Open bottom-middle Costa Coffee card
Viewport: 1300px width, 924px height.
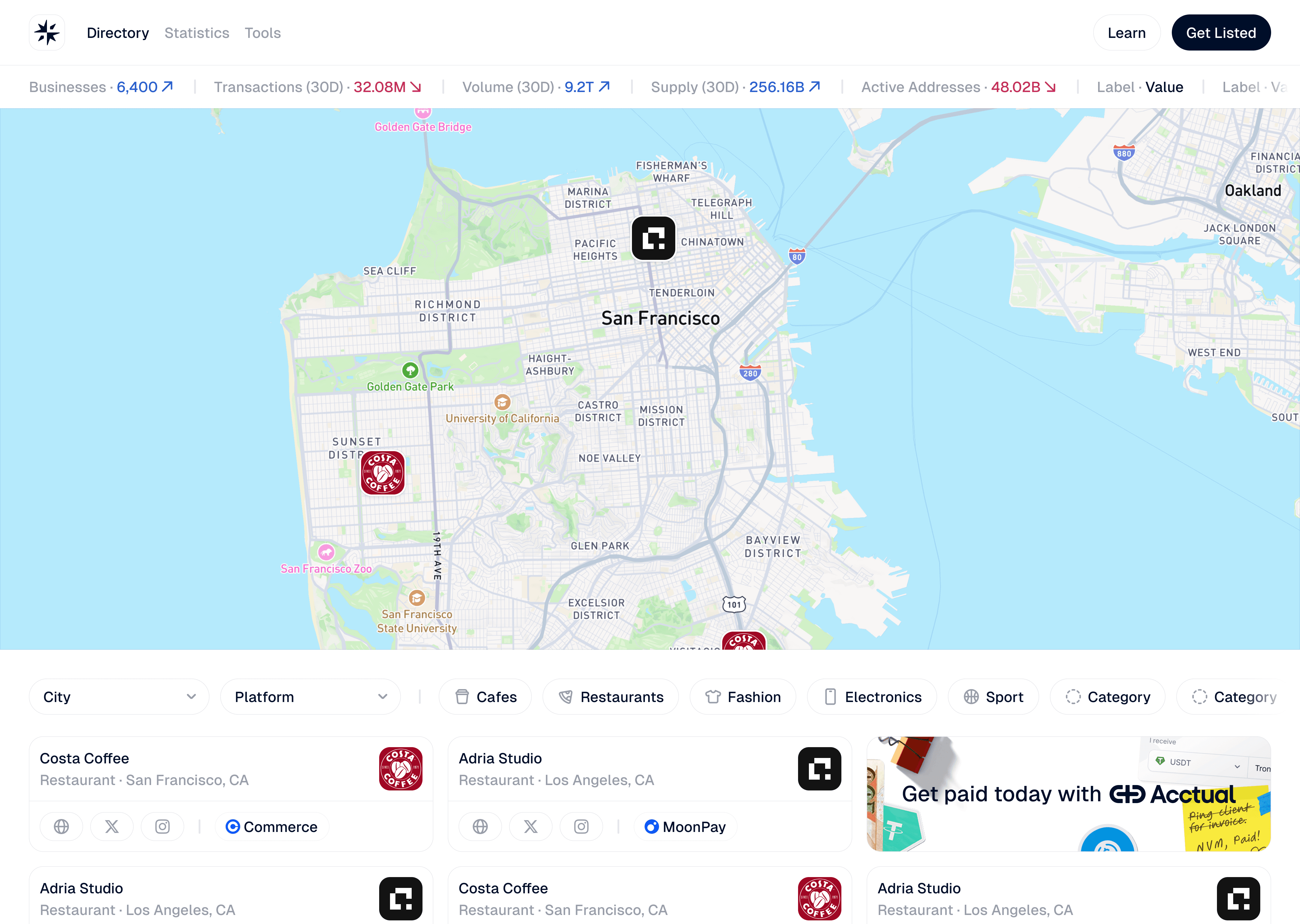click(x=650, y=895)
